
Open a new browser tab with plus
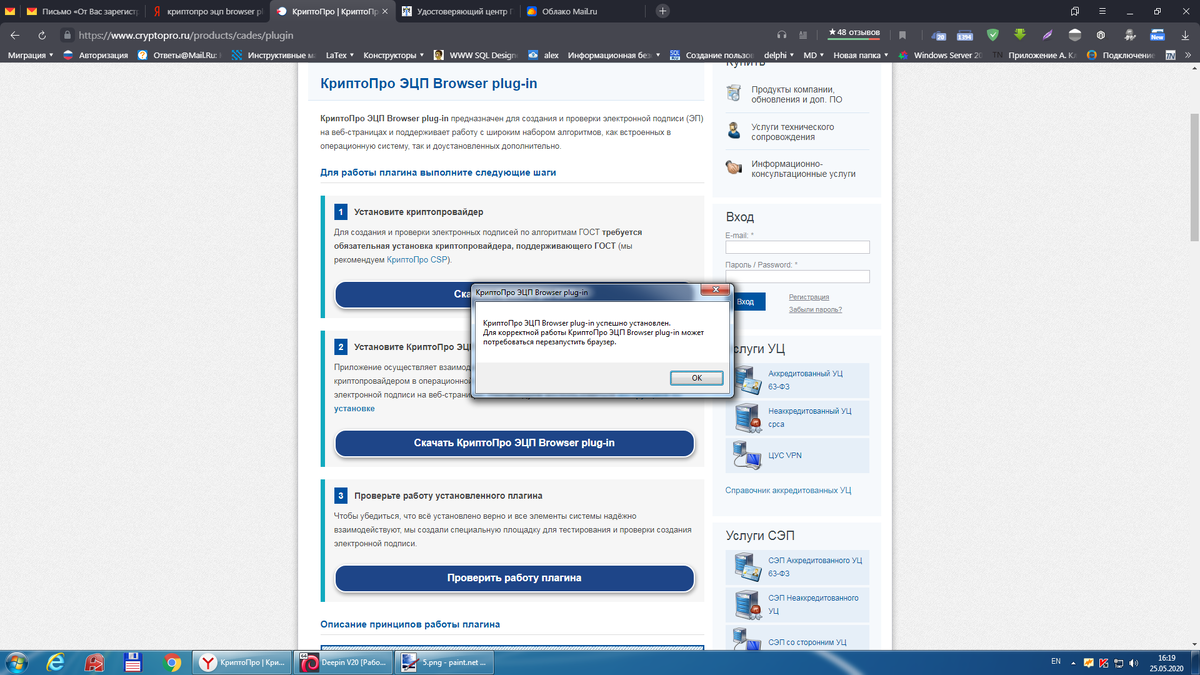point(662,11)
